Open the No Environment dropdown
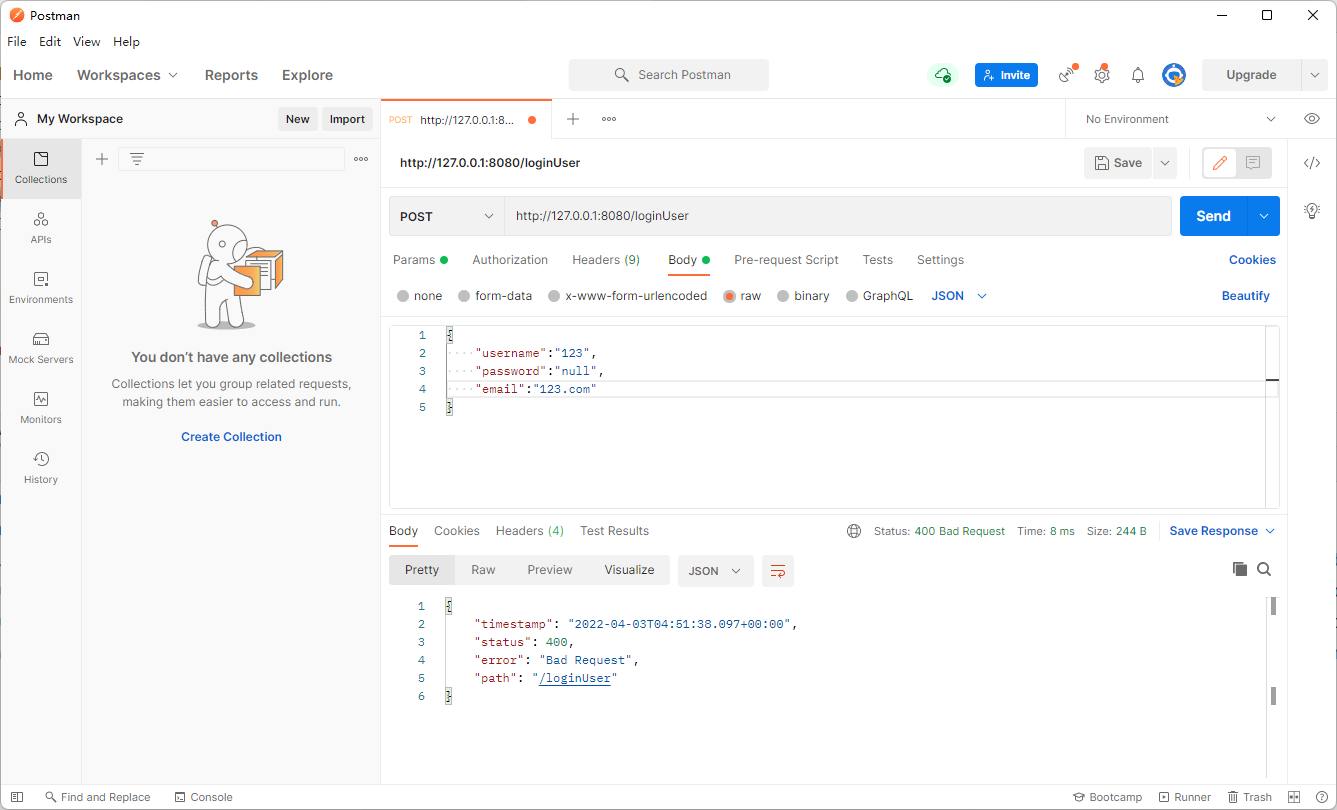 pos(1181,119)
